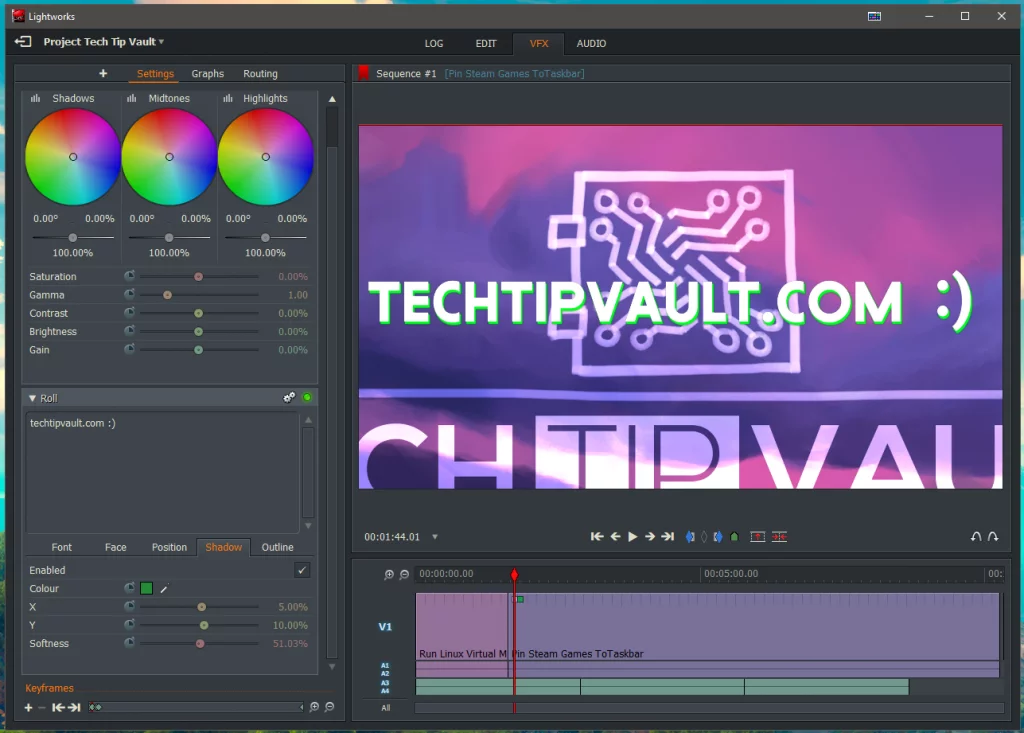The height and width of the screenshot is (733, 1024).
Task: Add a keyframe with the plus icon
Action: [x=28, y=708]
